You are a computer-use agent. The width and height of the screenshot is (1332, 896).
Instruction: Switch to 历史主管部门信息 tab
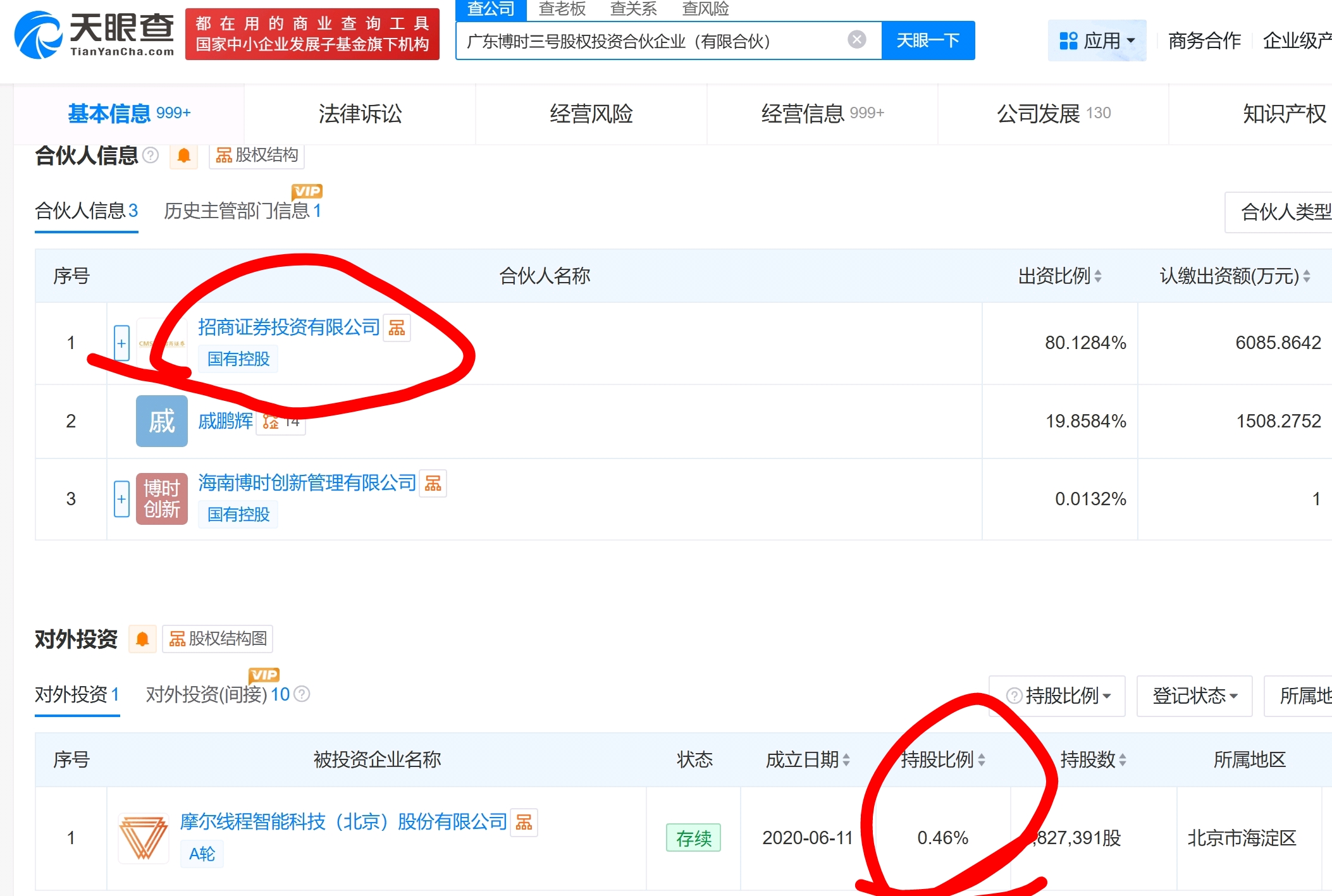tap(242, 211)
